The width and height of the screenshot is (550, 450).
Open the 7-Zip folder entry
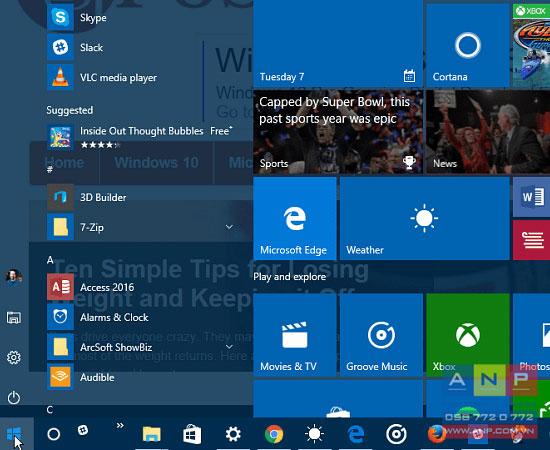click(140, 227)
